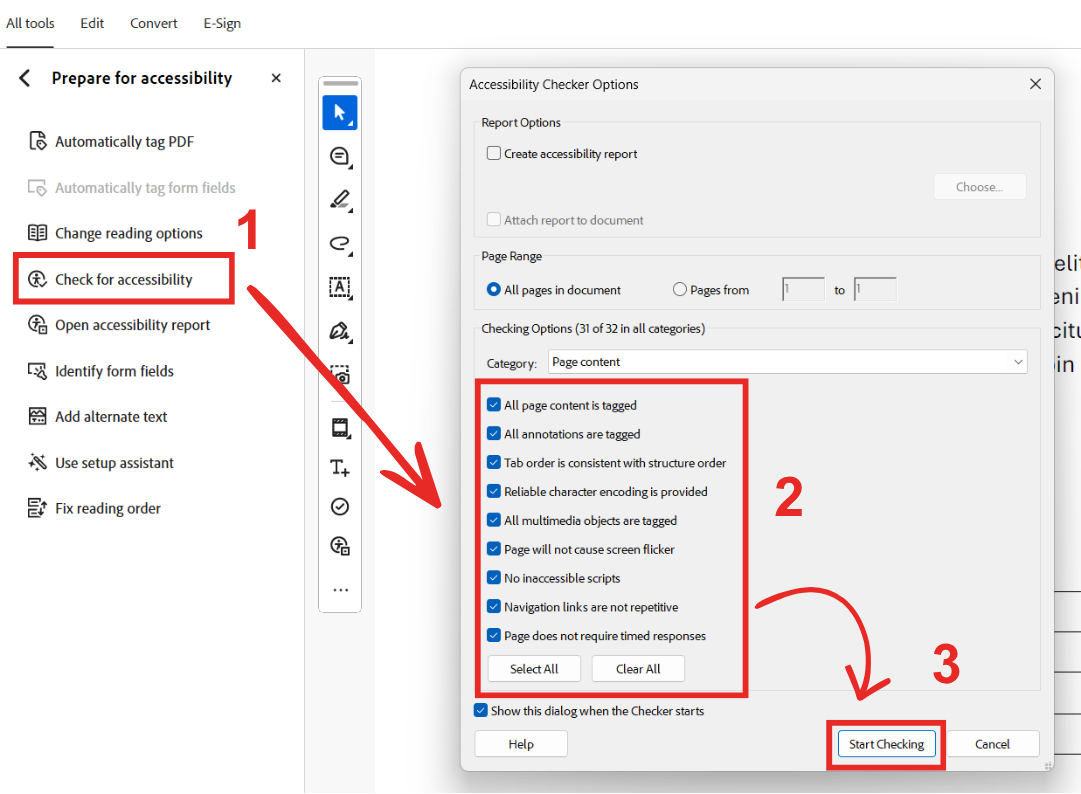Viewport: 1081px width, 794px height.
Task: Uncheck All multimedia objects are tagged
Action: [494, 520]
